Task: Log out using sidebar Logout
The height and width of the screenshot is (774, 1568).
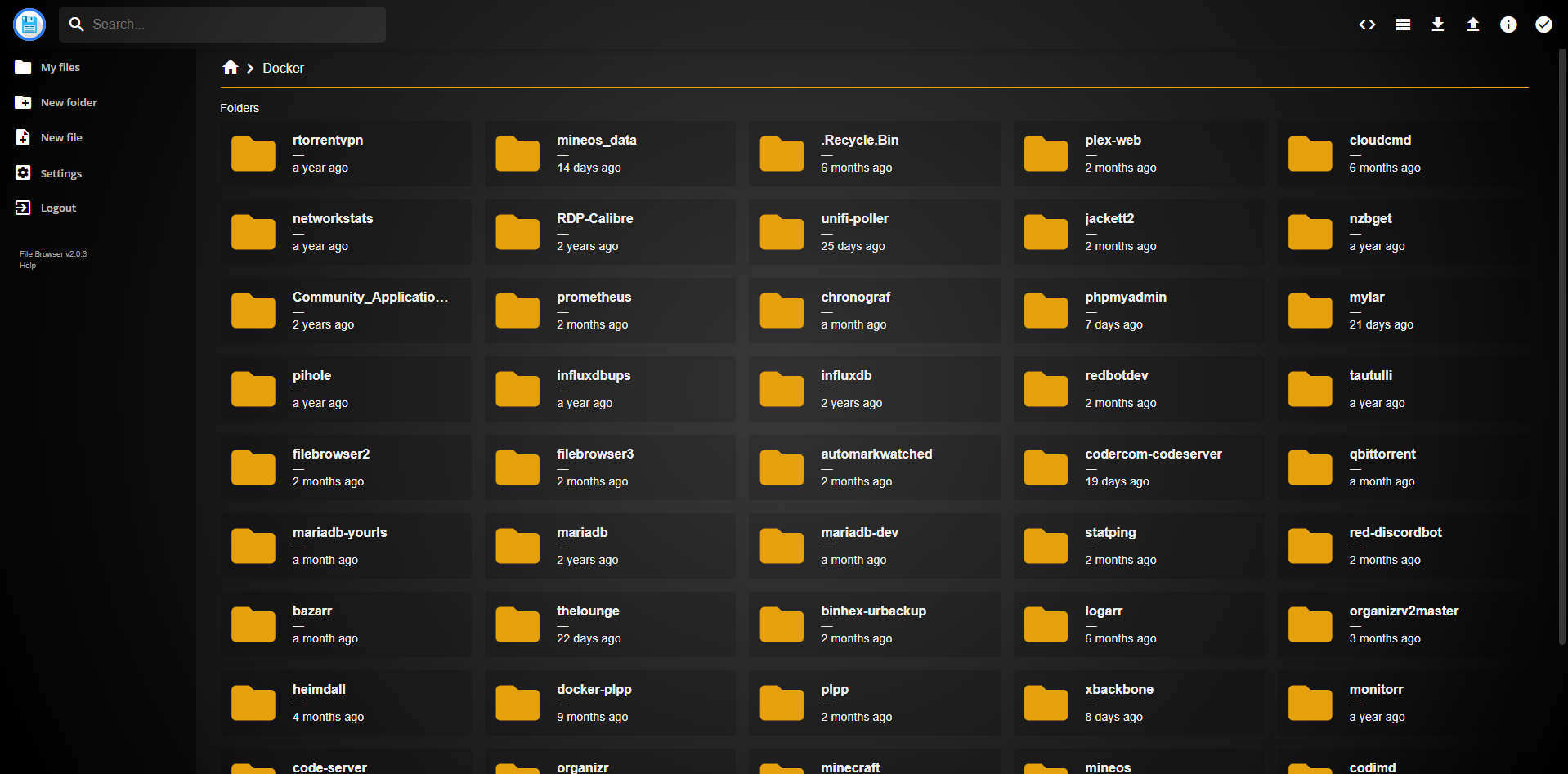Action: (58, 208)
